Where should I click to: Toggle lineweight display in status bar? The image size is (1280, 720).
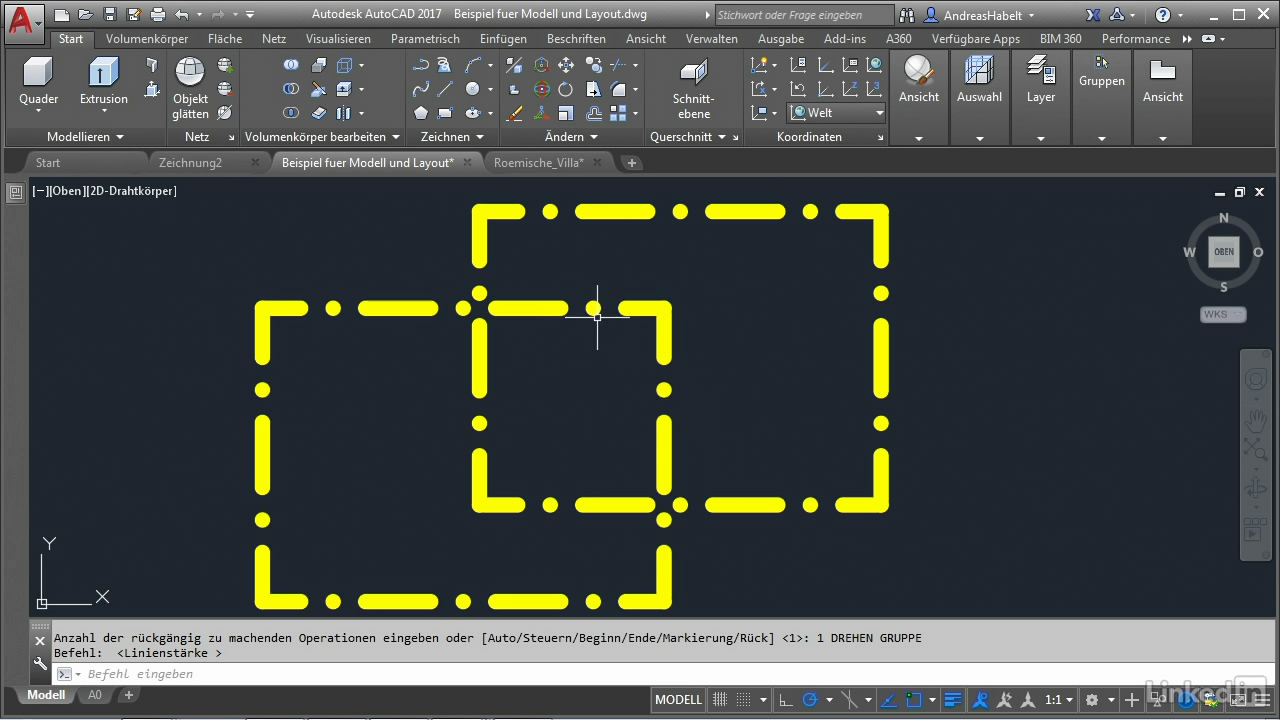[x=953, y=700]
